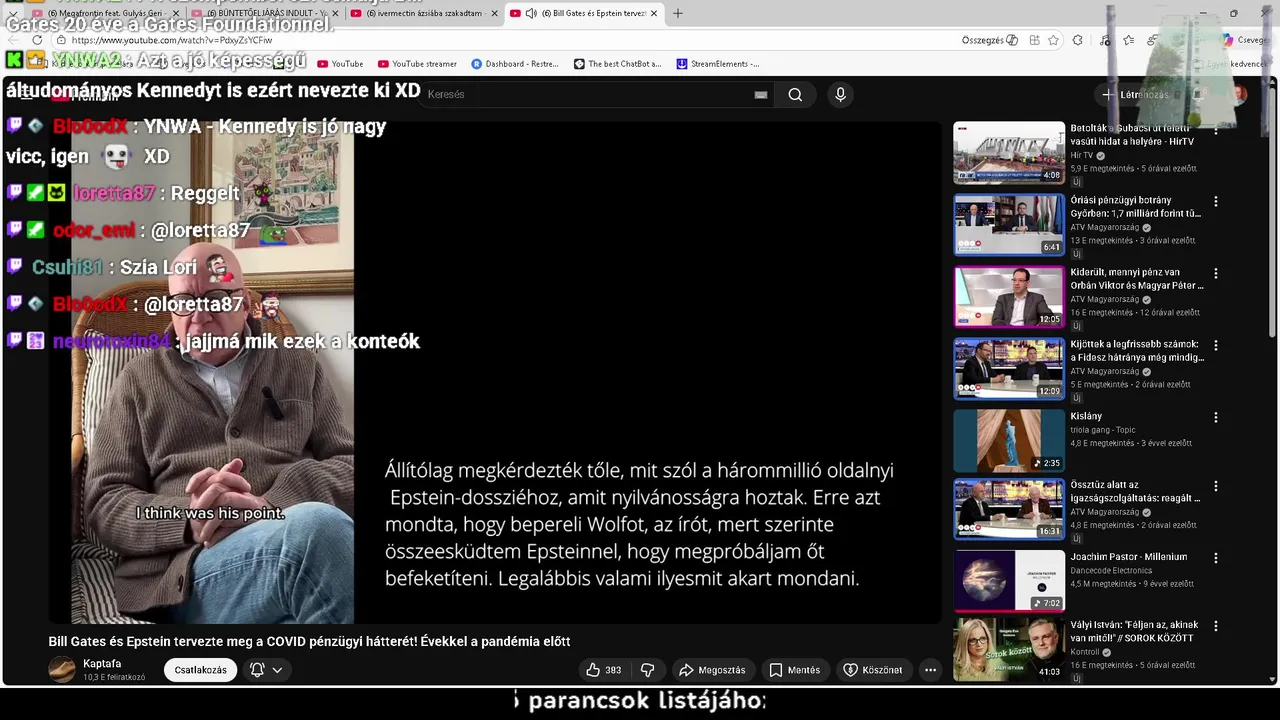Like the video showing 383 likes

[603, 670]
